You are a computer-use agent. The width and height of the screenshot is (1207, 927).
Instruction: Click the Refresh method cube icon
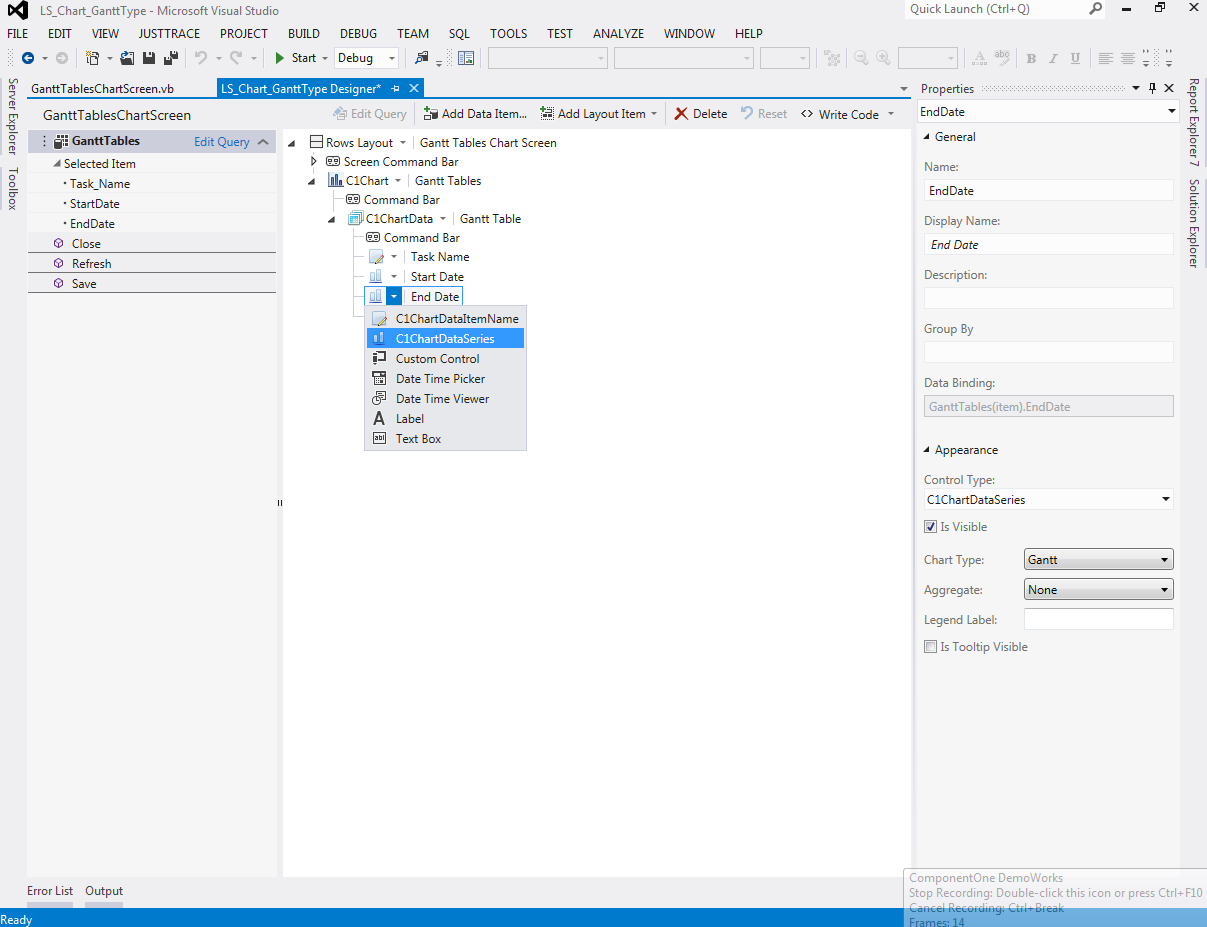[59, 263]
